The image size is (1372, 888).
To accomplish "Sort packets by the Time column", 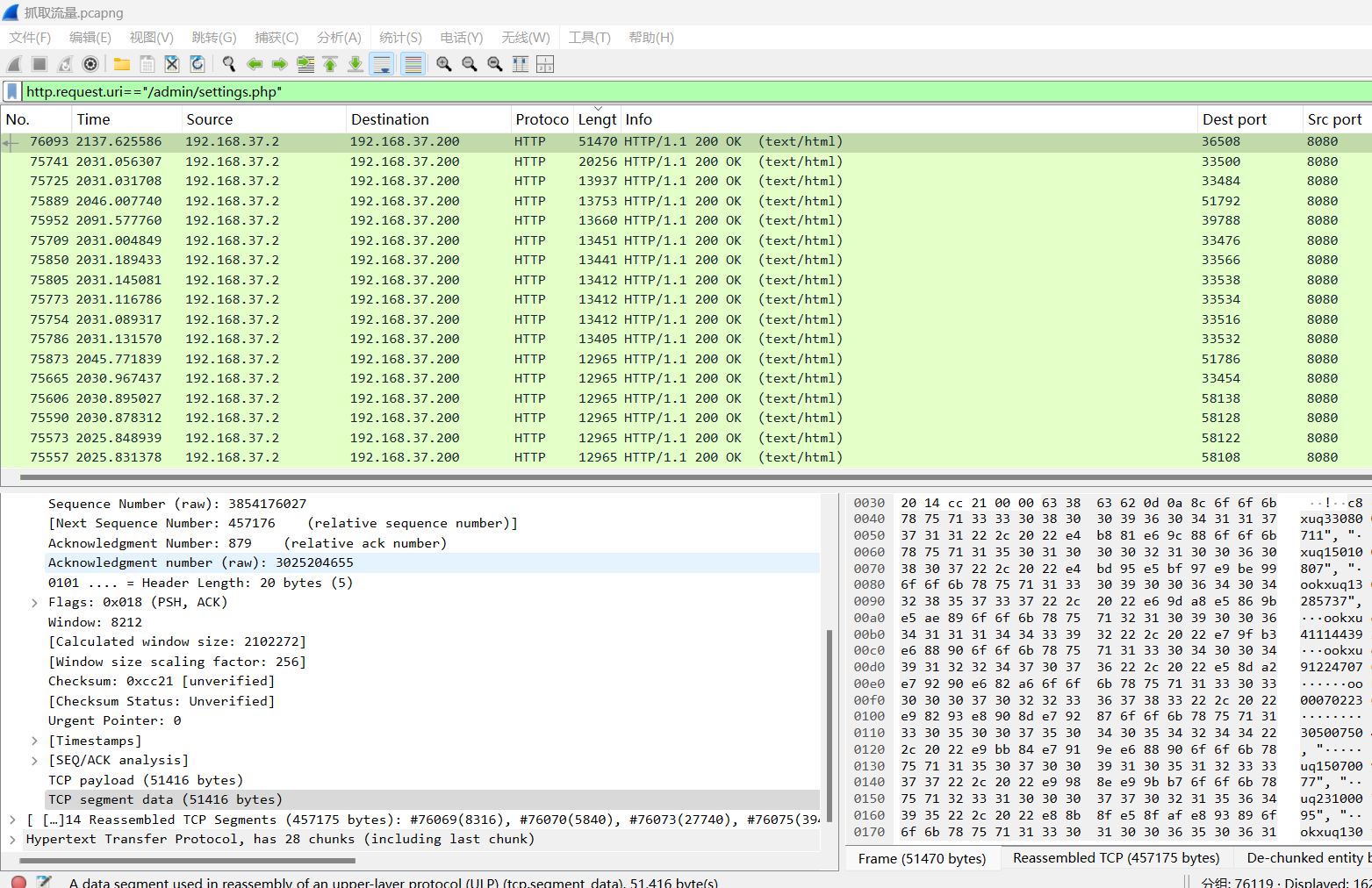I will pos(126,119).
